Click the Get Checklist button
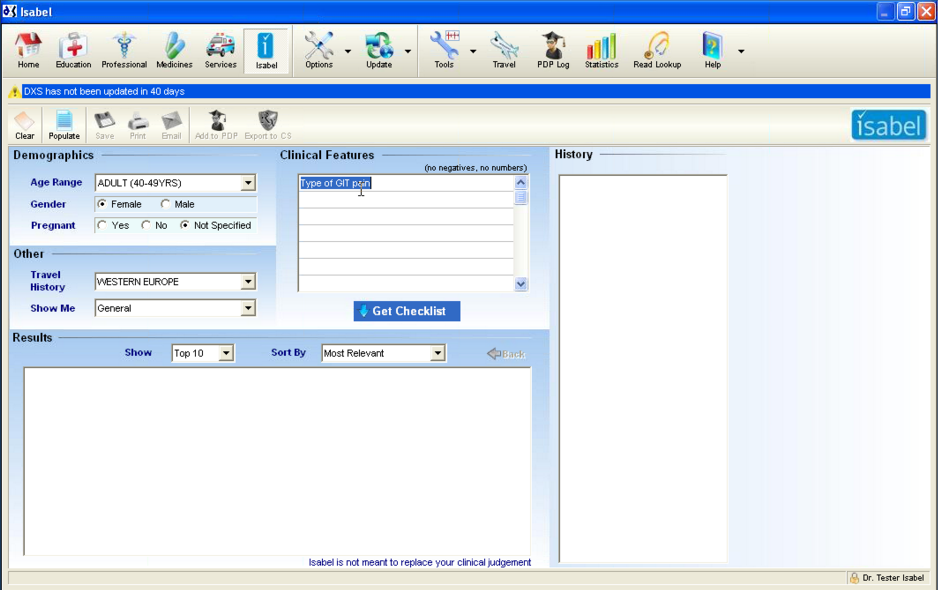This screenshot has height=590, width=938. [407, 311]
